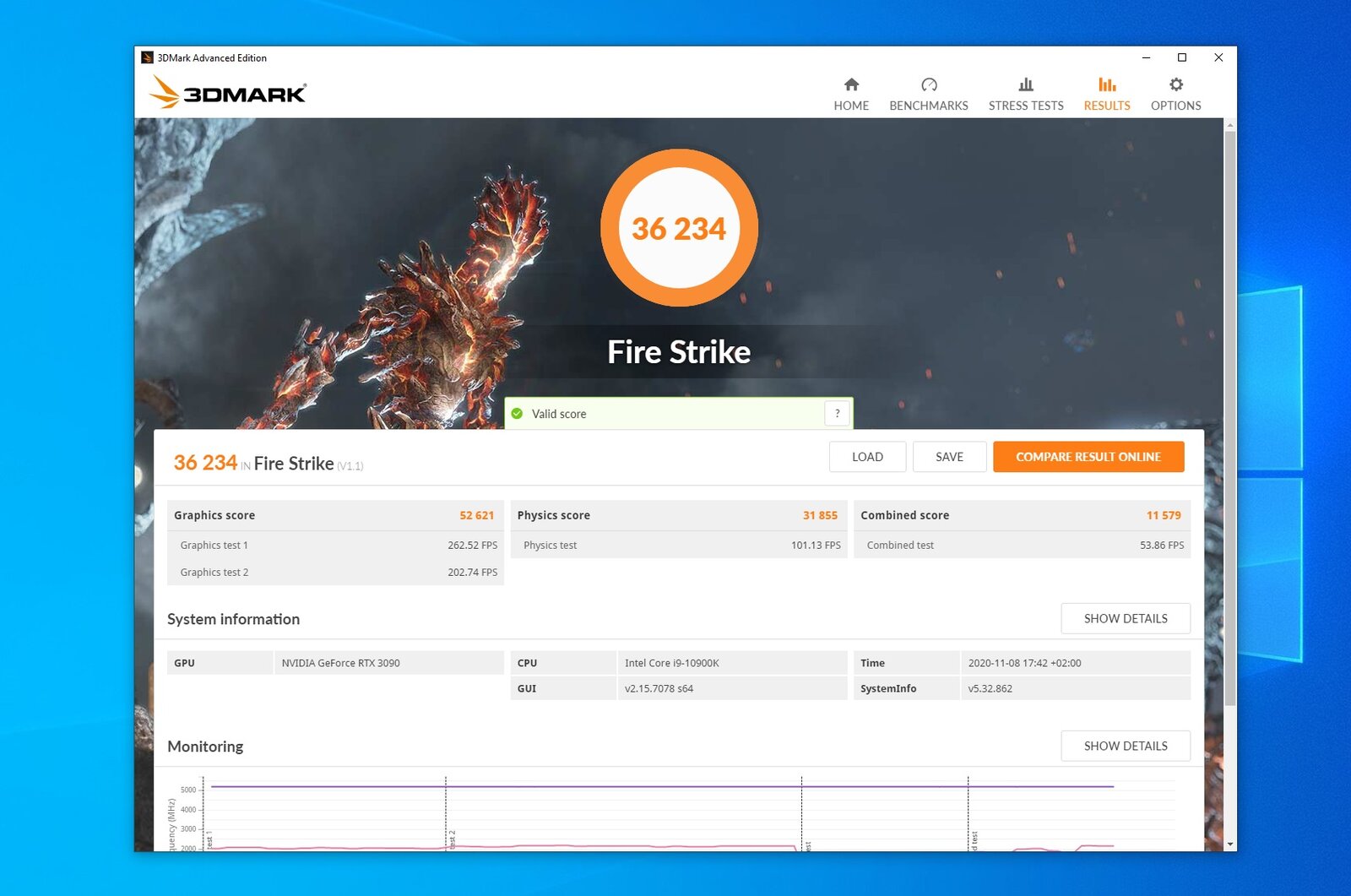
Task: Click the Time value 2020-11-08 17:42
Action: click(x=1024, y=663)
